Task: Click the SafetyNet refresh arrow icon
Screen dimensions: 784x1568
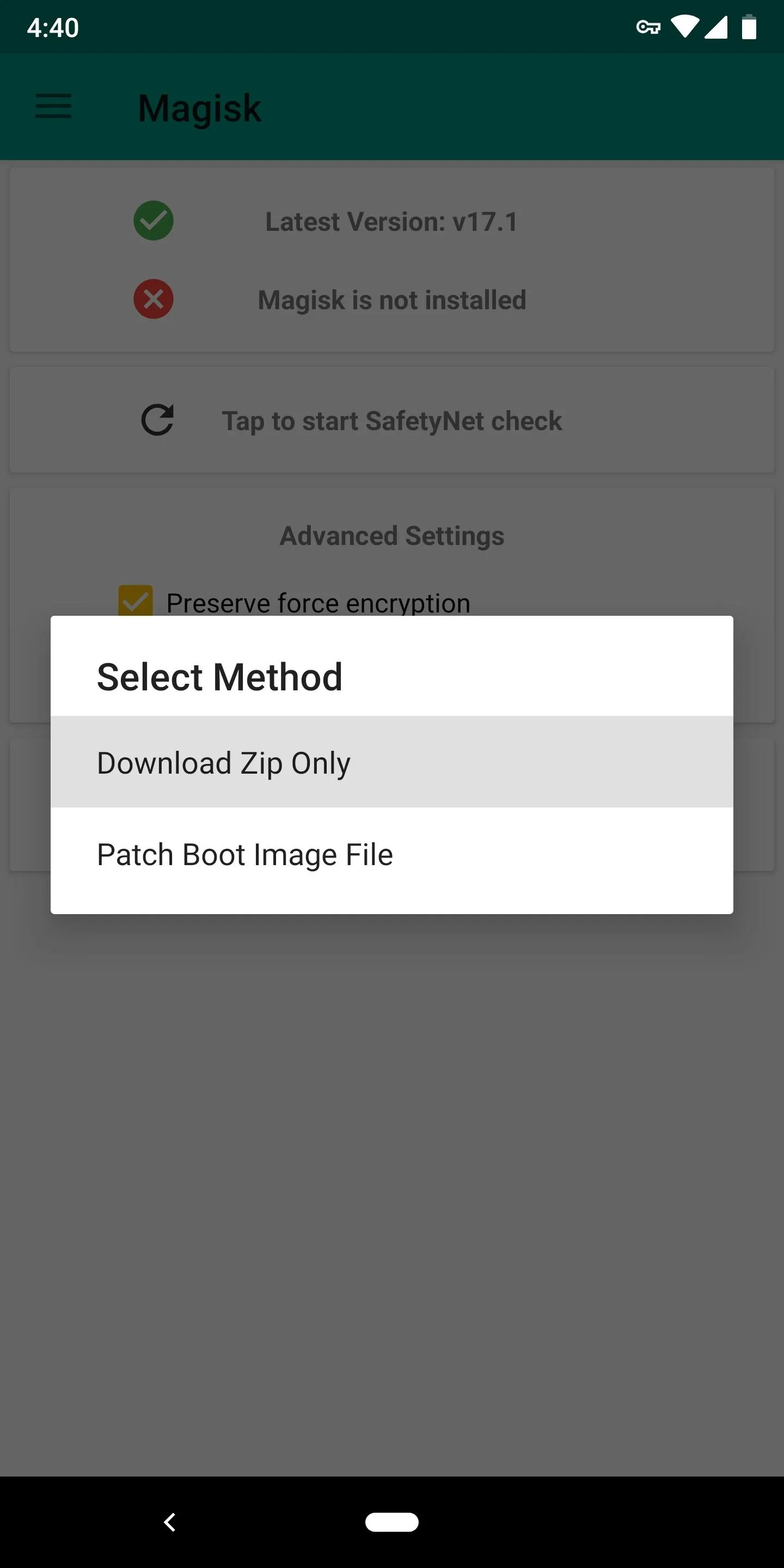Action: [x=158, y=420]
